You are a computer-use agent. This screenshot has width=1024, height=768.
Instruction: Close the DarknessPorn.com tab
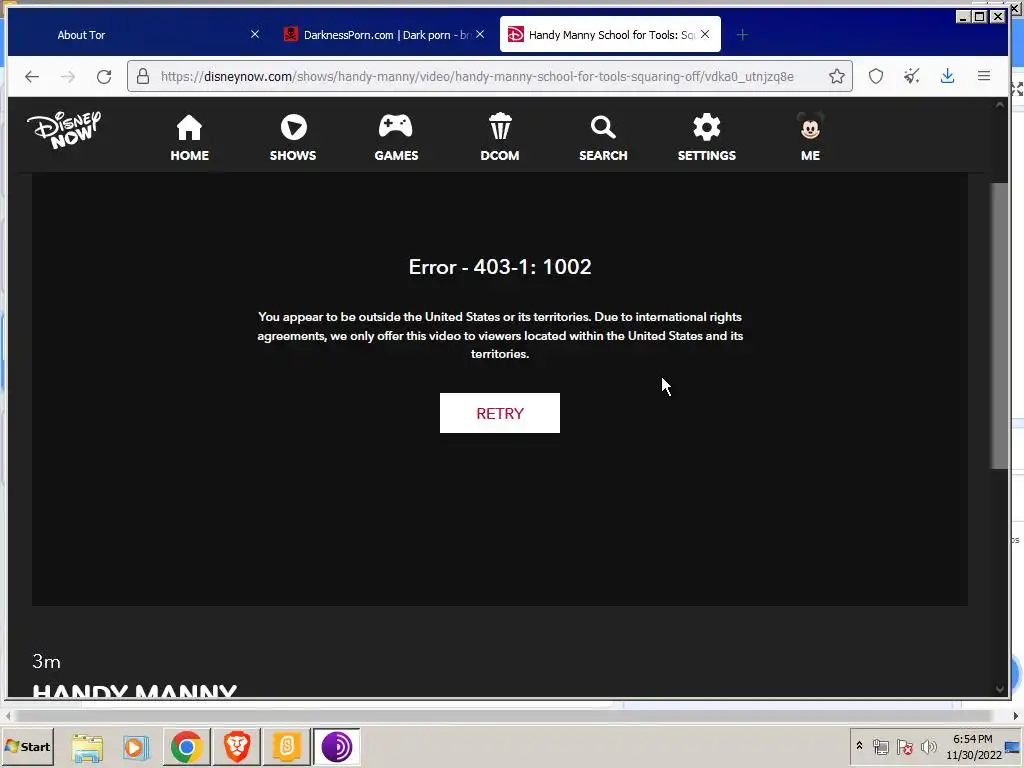(x=480, y=34)
